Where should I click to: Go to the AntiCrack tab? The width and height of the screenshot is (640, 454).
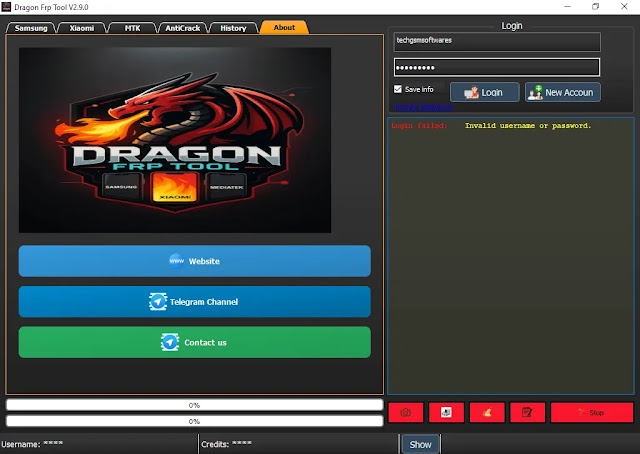pyautogui.click(x=182, y=28)
